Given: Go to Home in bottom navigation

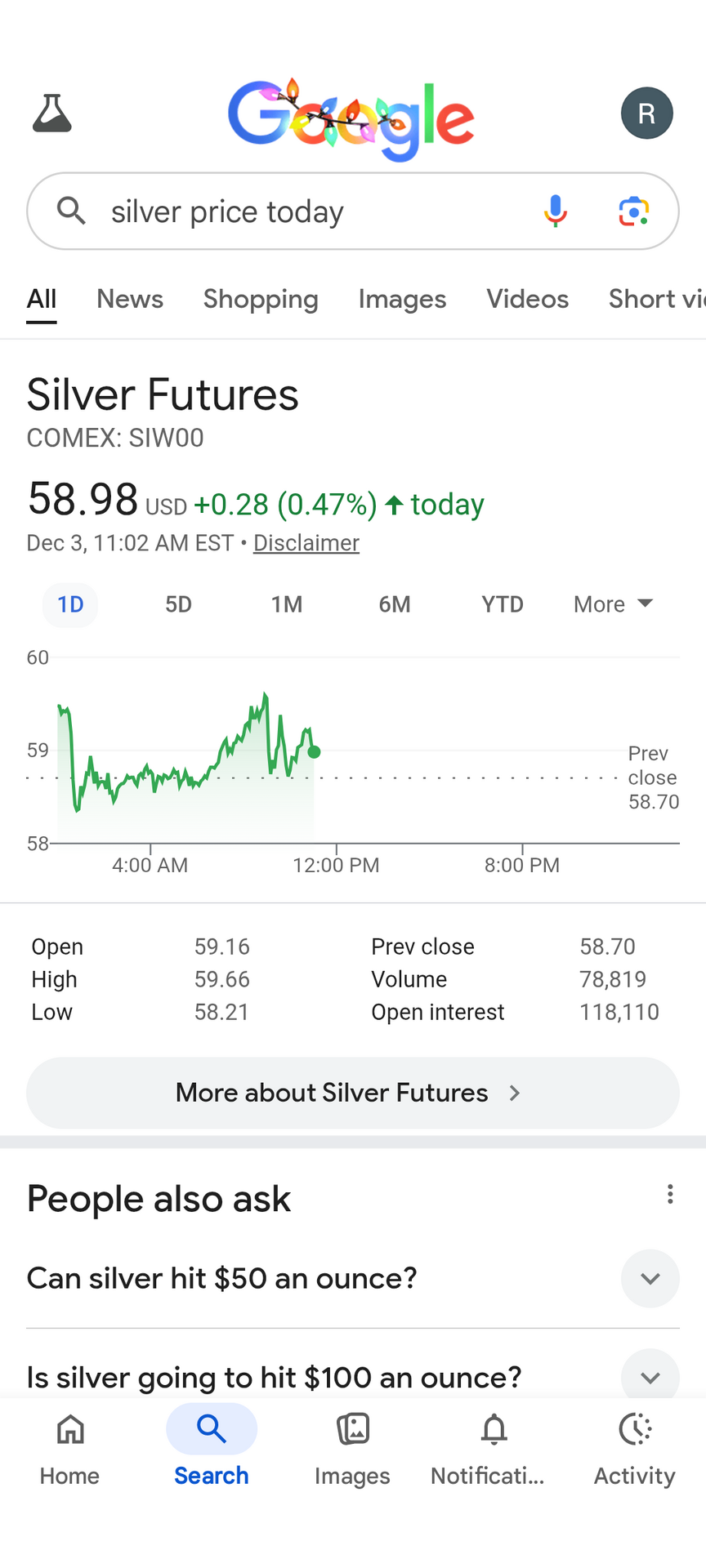Looking at the screenshot, I should point(70,1446).
